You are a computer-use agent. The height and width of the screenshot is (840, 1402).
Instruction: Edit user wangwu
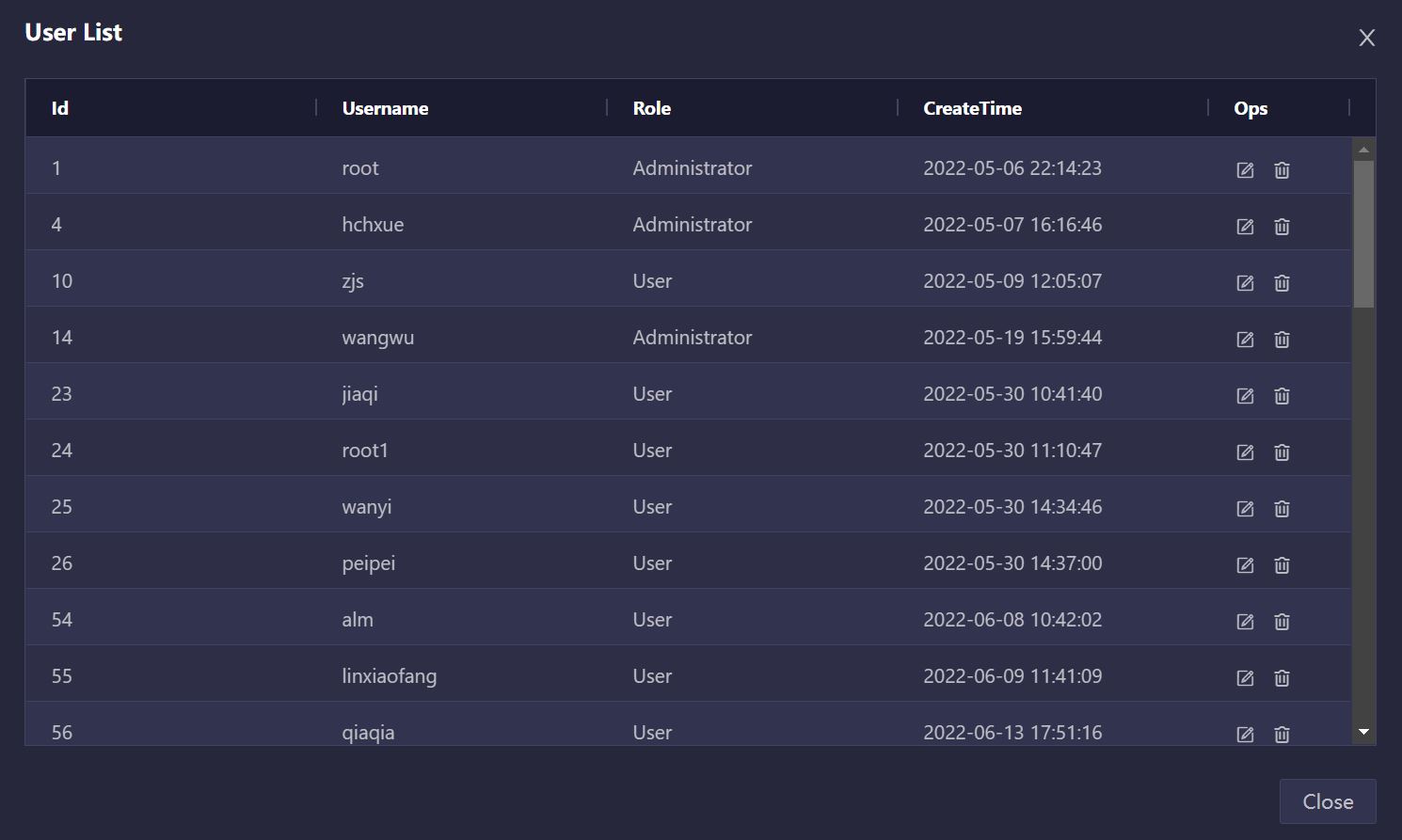point(1245,340)
